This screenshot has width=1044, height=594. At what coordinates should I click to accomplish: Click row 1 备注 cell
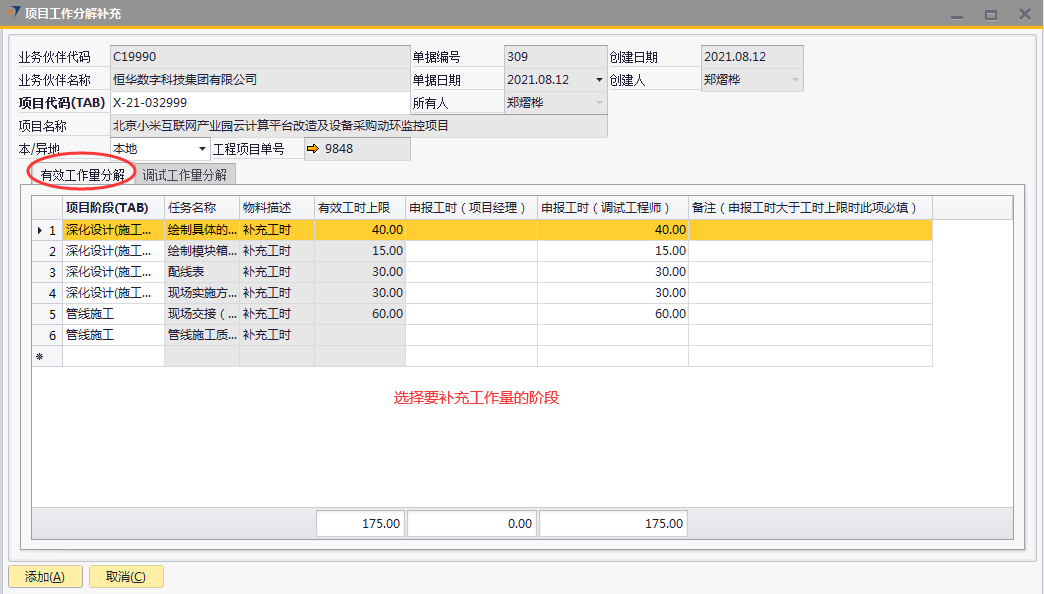[x=810, y=230]
